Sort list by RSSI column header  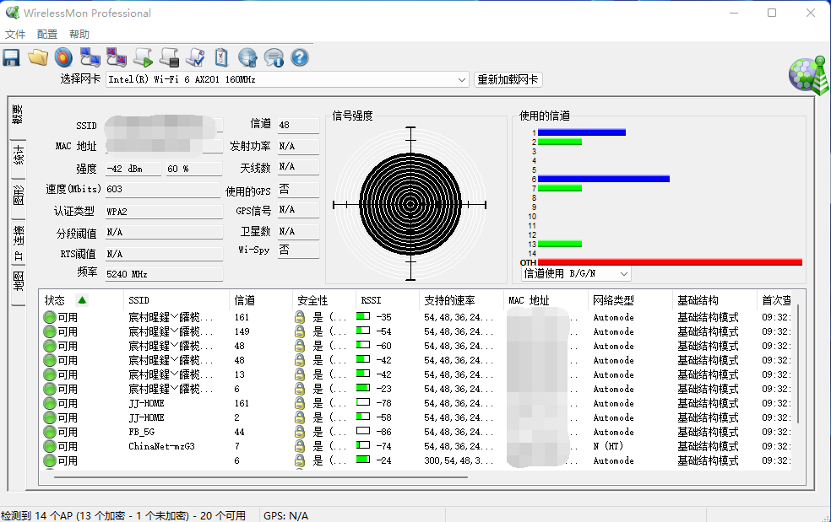click(387, 300)
